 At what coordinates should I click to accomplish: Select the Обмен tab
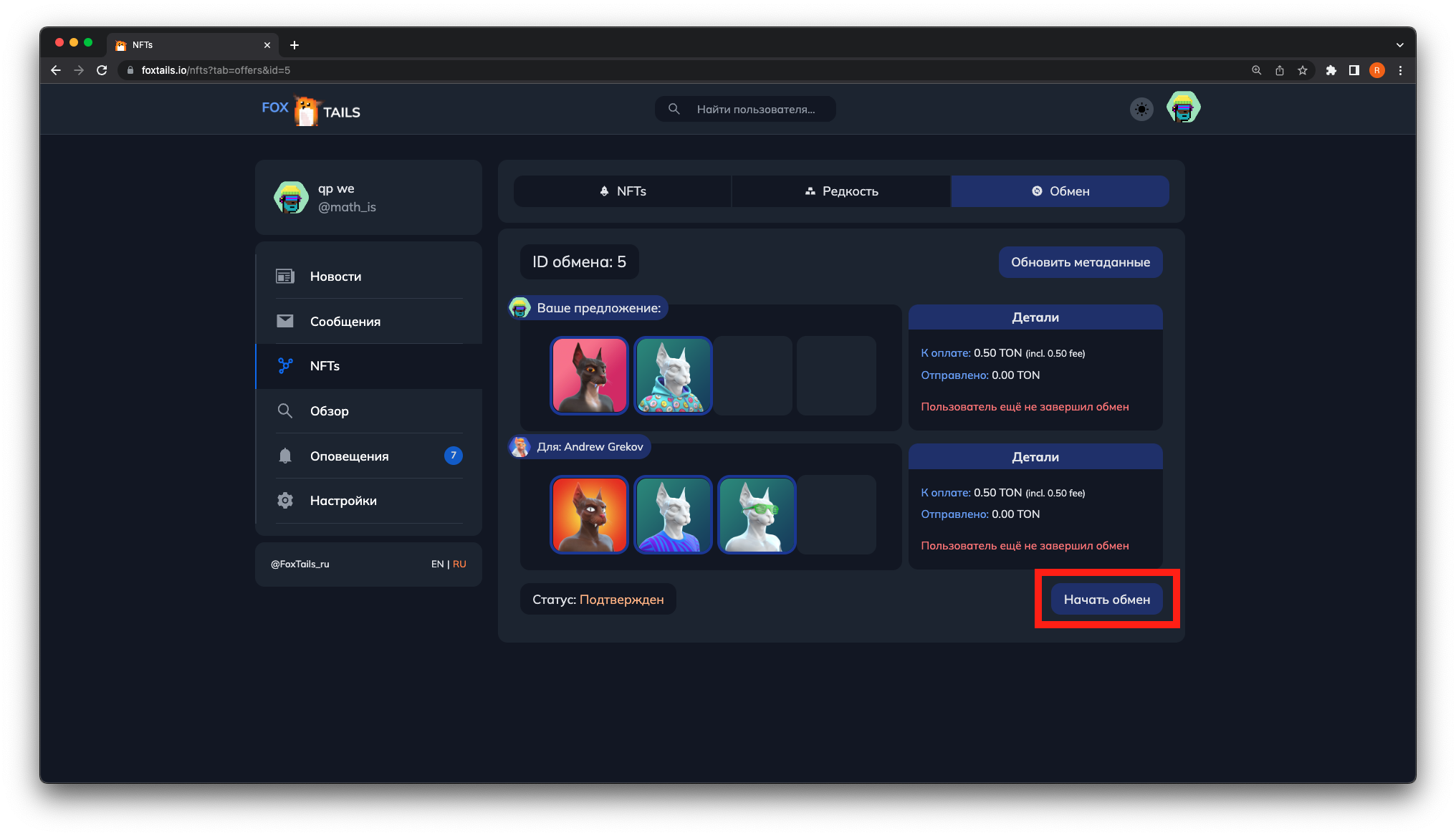tap(1060, 191)
